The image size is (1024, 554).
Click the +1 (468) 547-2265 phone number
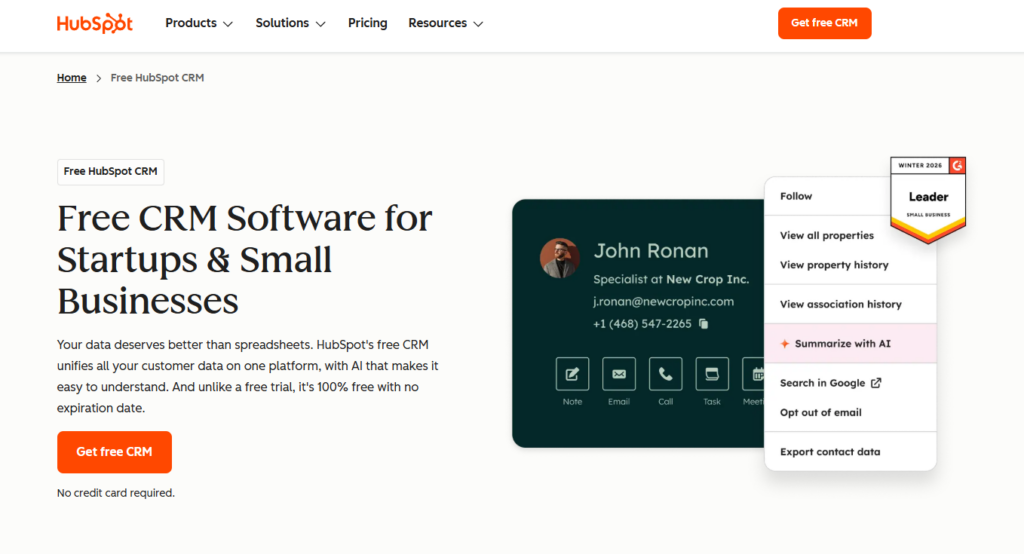click(x=642, y=323)
